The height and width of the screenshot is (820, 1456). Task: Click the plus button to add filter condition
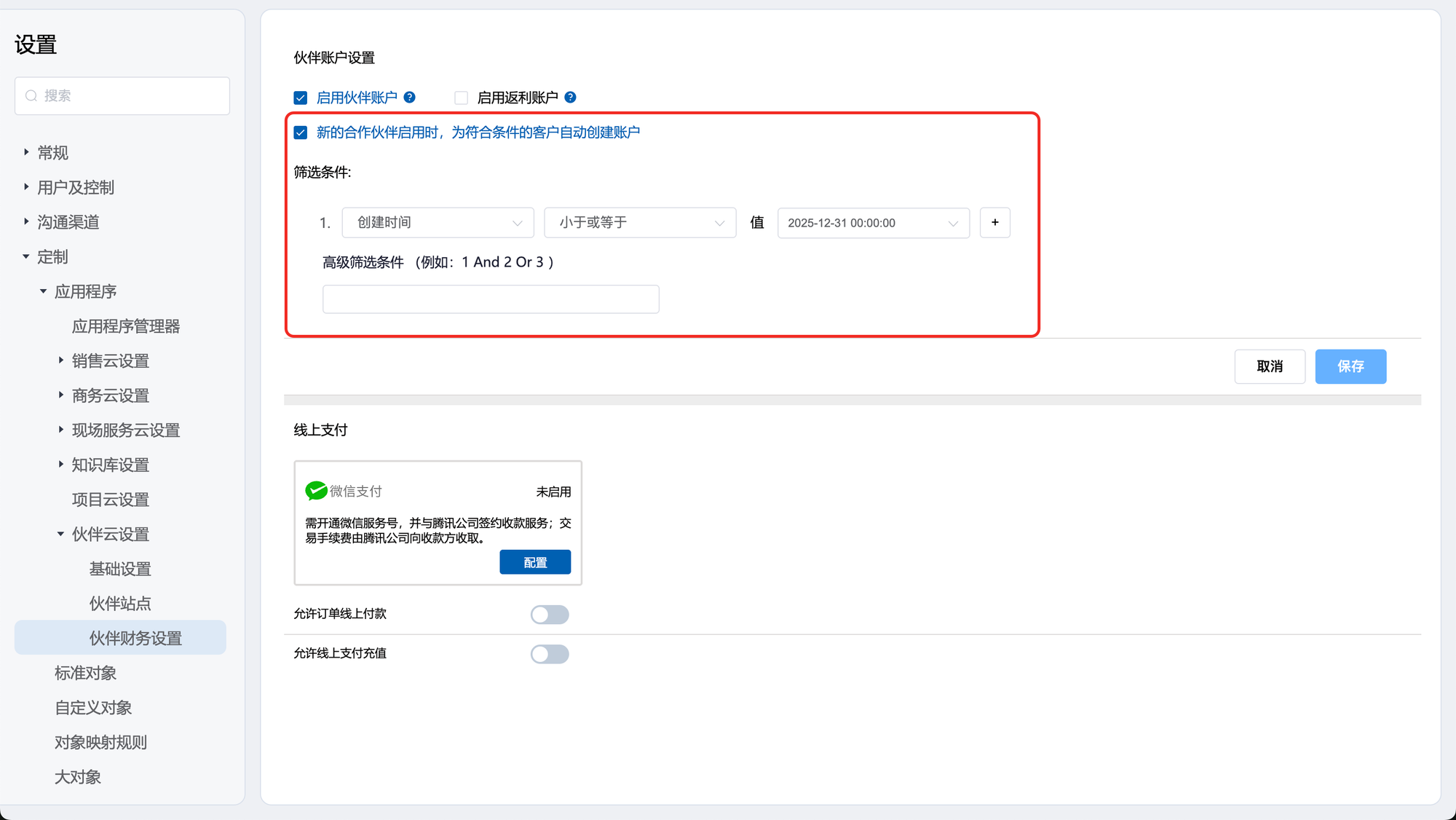point(994,223)
